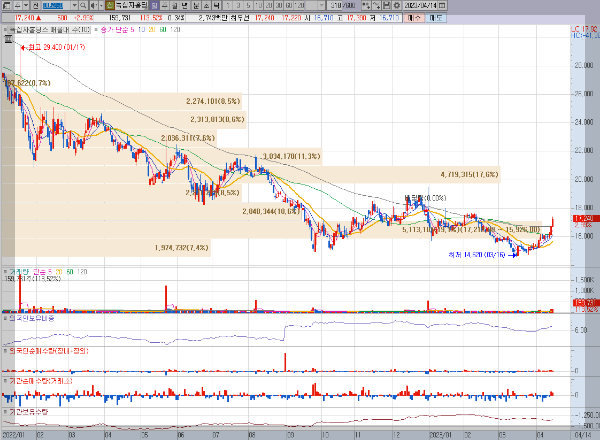Open the dropdown arrow next to 주 button

click(x=26, y=5)
